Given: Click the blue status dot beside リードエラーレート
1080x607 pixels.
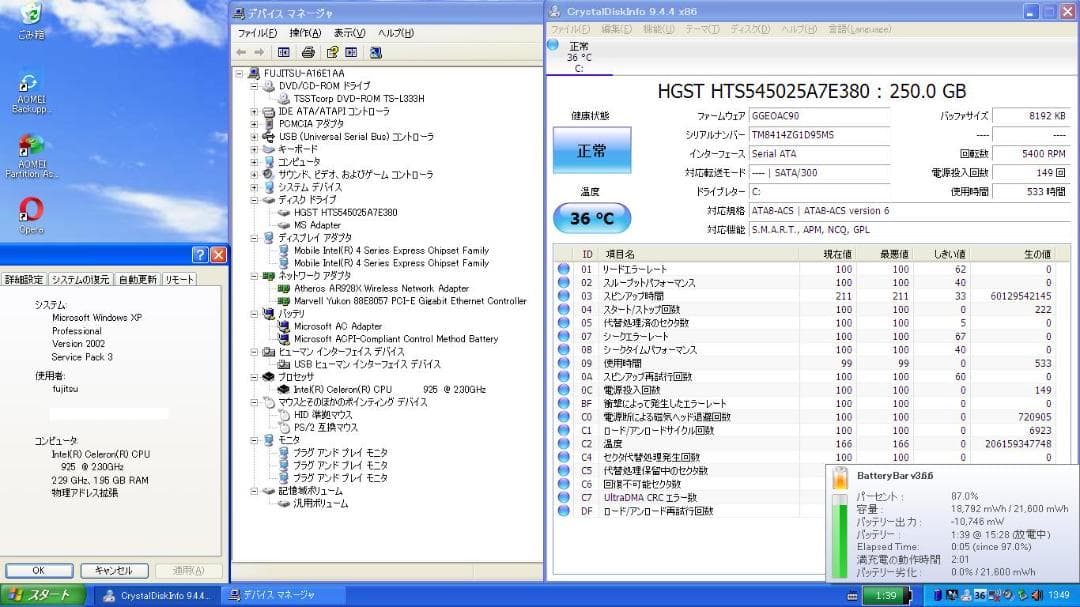Looking at the screenshot, I should coord(561,267).
